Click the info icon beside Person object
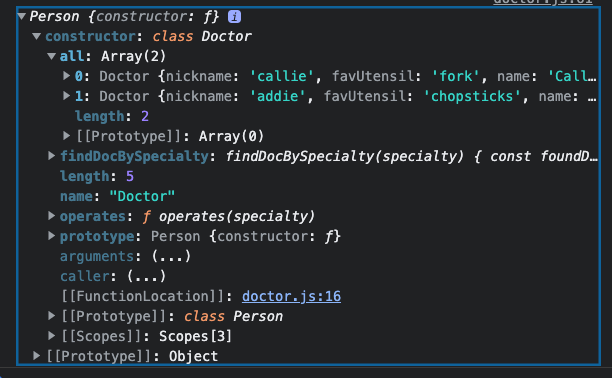Screen dimensions: 612x378 234,17
